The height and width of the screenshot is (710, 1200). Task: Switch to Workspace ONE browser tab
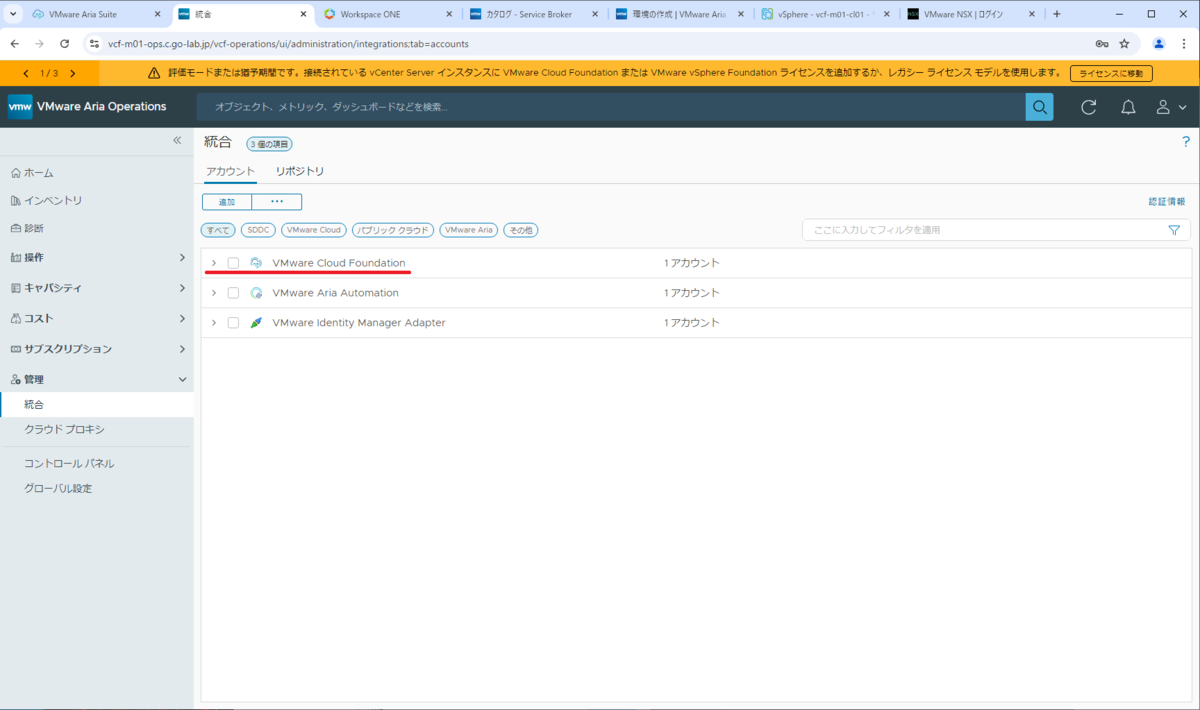386,14
